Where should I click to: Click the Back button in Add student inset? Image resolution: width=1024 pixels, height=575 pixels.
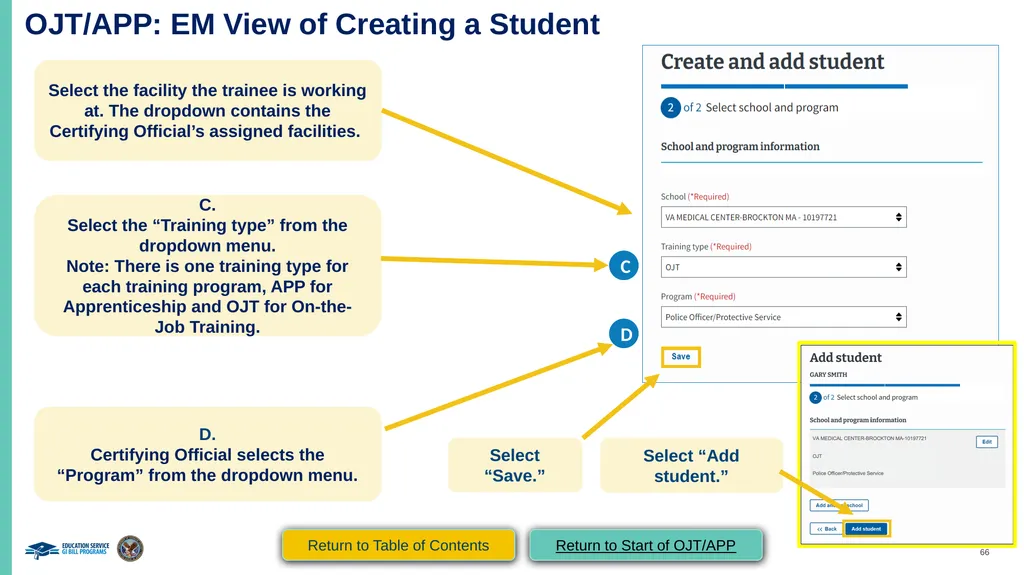pyautogui.click(x=827, y=529)
